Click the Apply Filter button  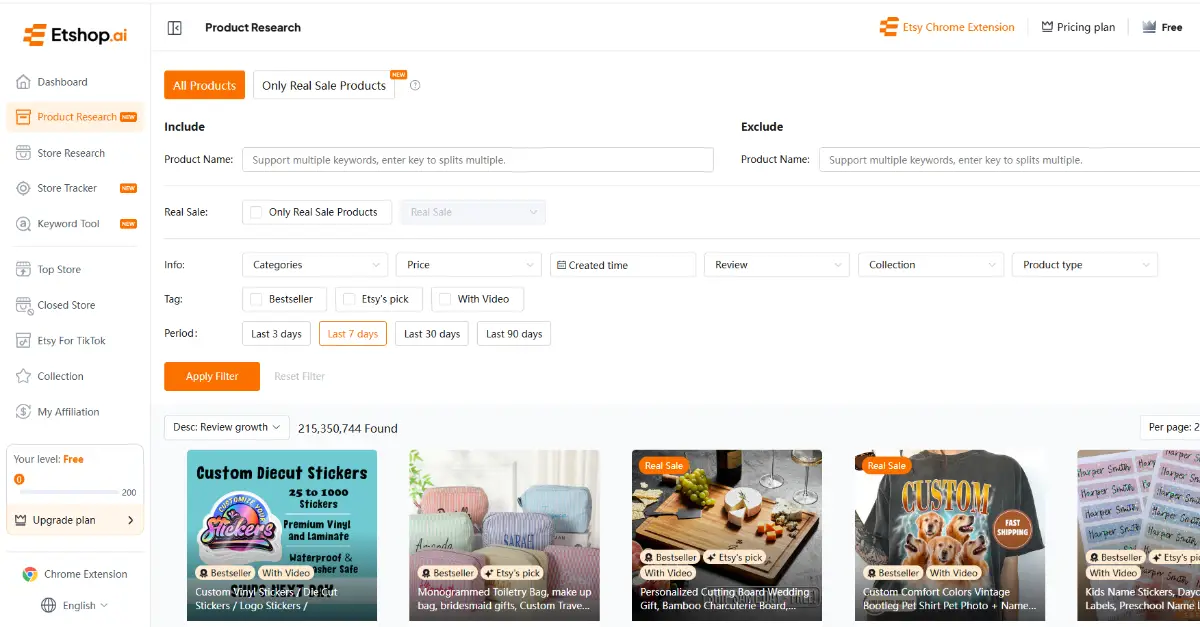coord(211,376)
